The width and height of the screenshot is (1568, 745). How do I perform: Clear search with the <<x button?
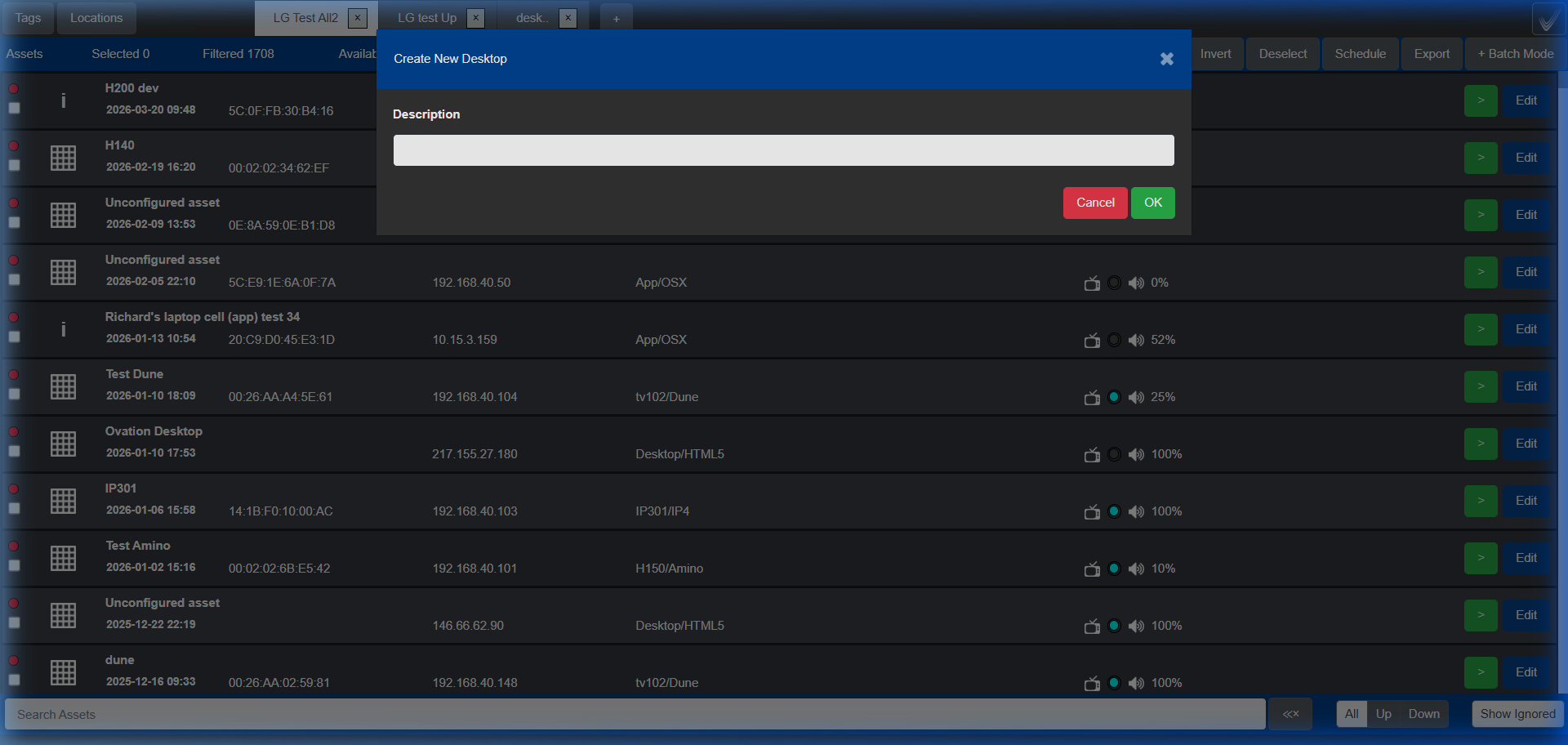pyautogui.click(x=1290, y=714)
